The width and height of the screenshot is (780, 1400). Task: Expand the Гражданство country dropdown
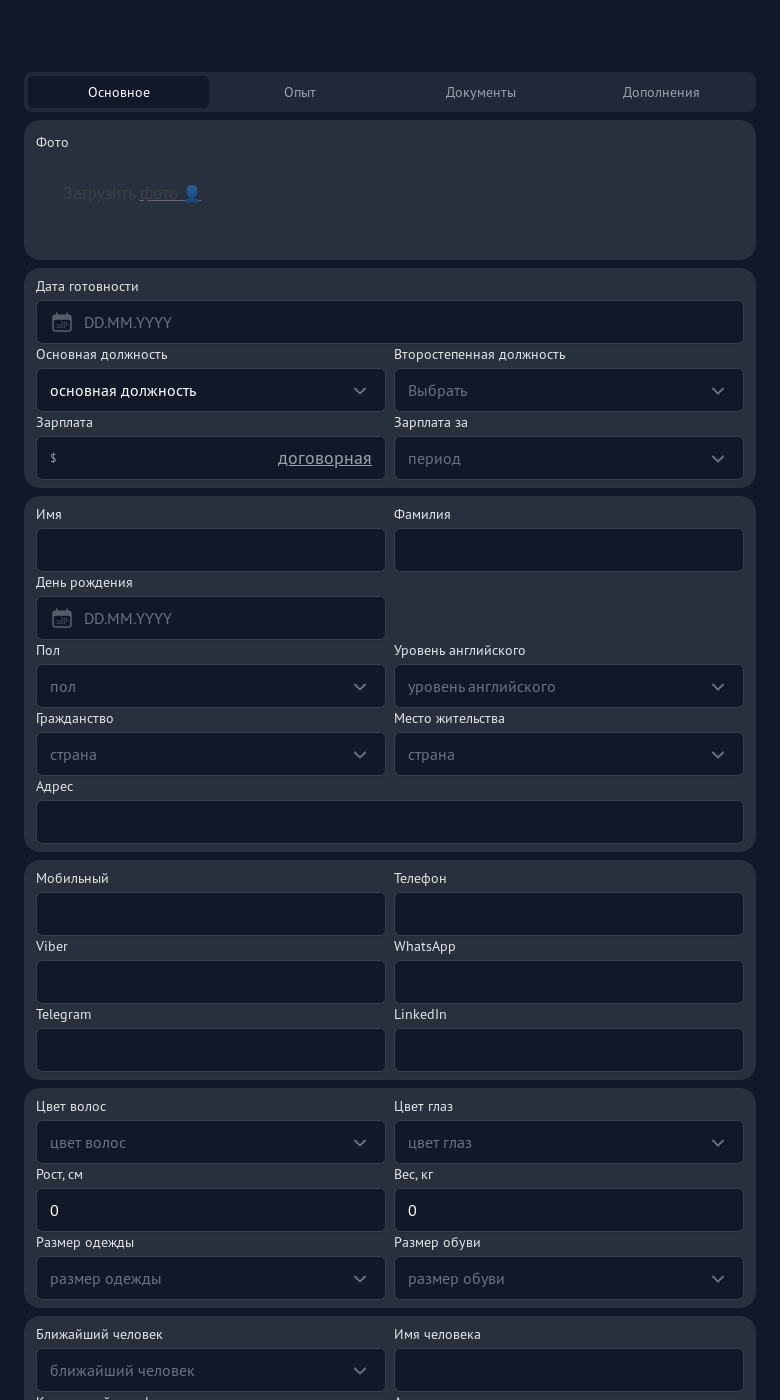point(210,754)
